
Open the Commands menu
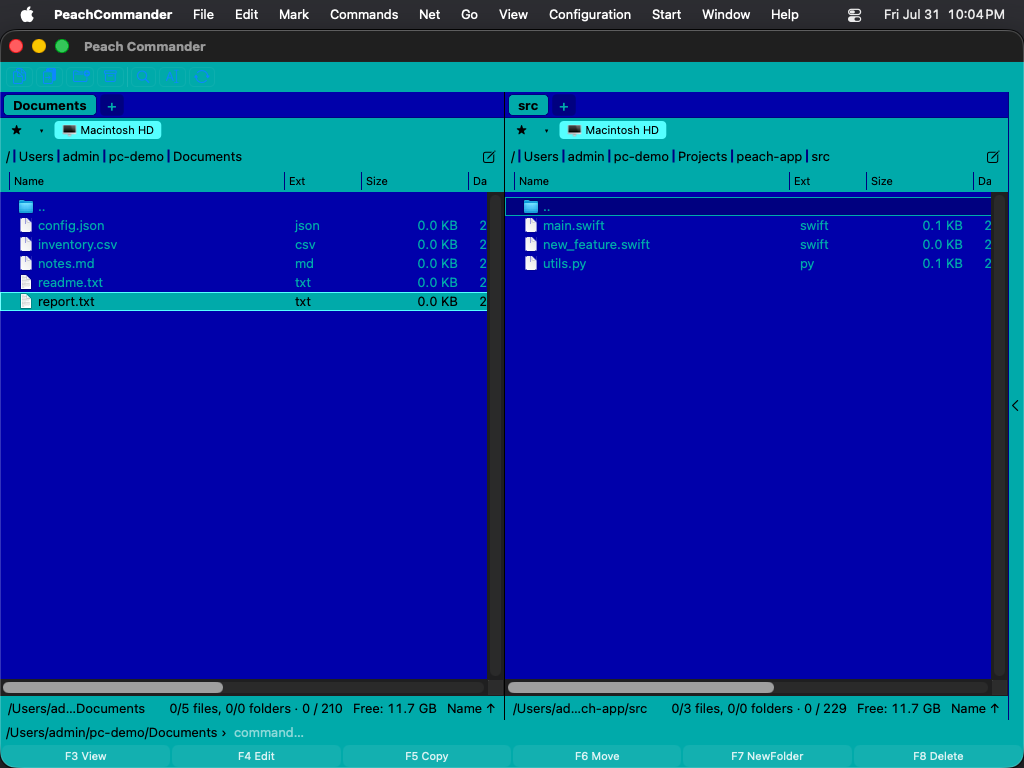(364, 14)
